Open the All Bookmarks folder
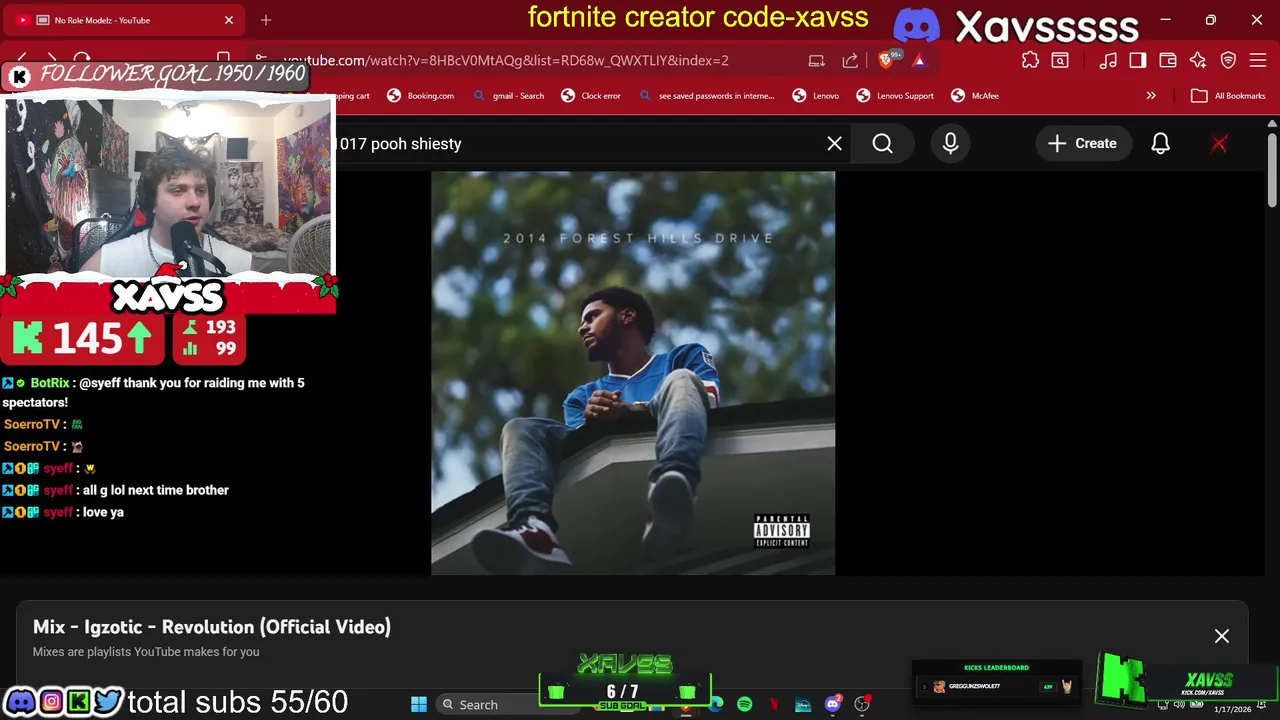This screenshot has width=1280, height=720. pos(1228,96)
